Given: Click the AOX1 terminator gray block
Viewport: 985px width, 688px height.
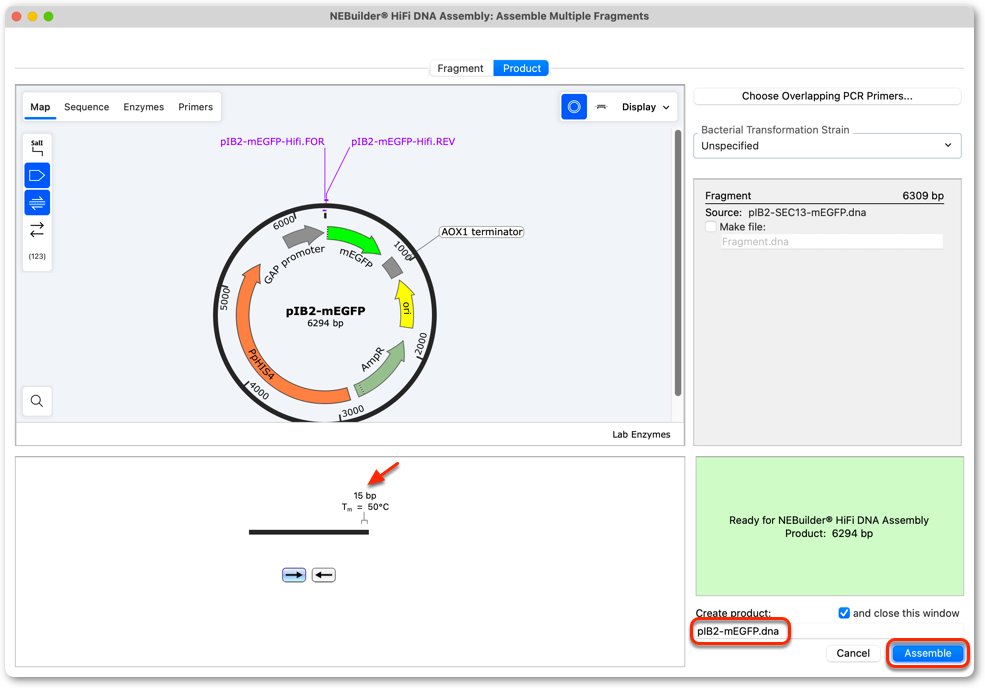Looking at the screenshot, I should click(x=393, y=268).
